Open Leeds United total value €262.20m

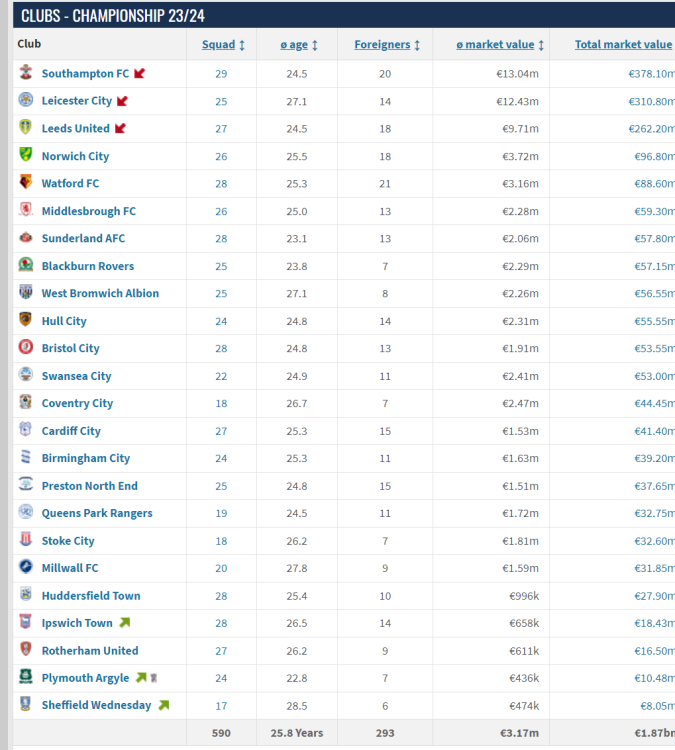[652, 129]
